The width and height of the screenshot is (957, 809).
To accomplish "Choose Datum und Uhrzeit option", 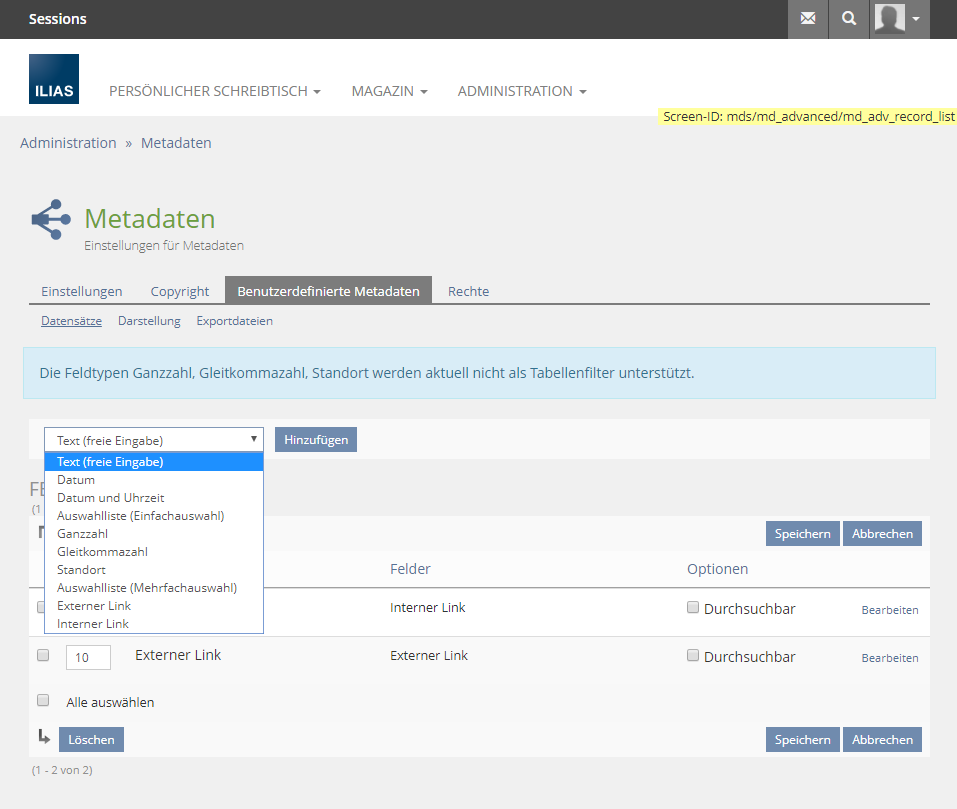I will coord(111,498).
